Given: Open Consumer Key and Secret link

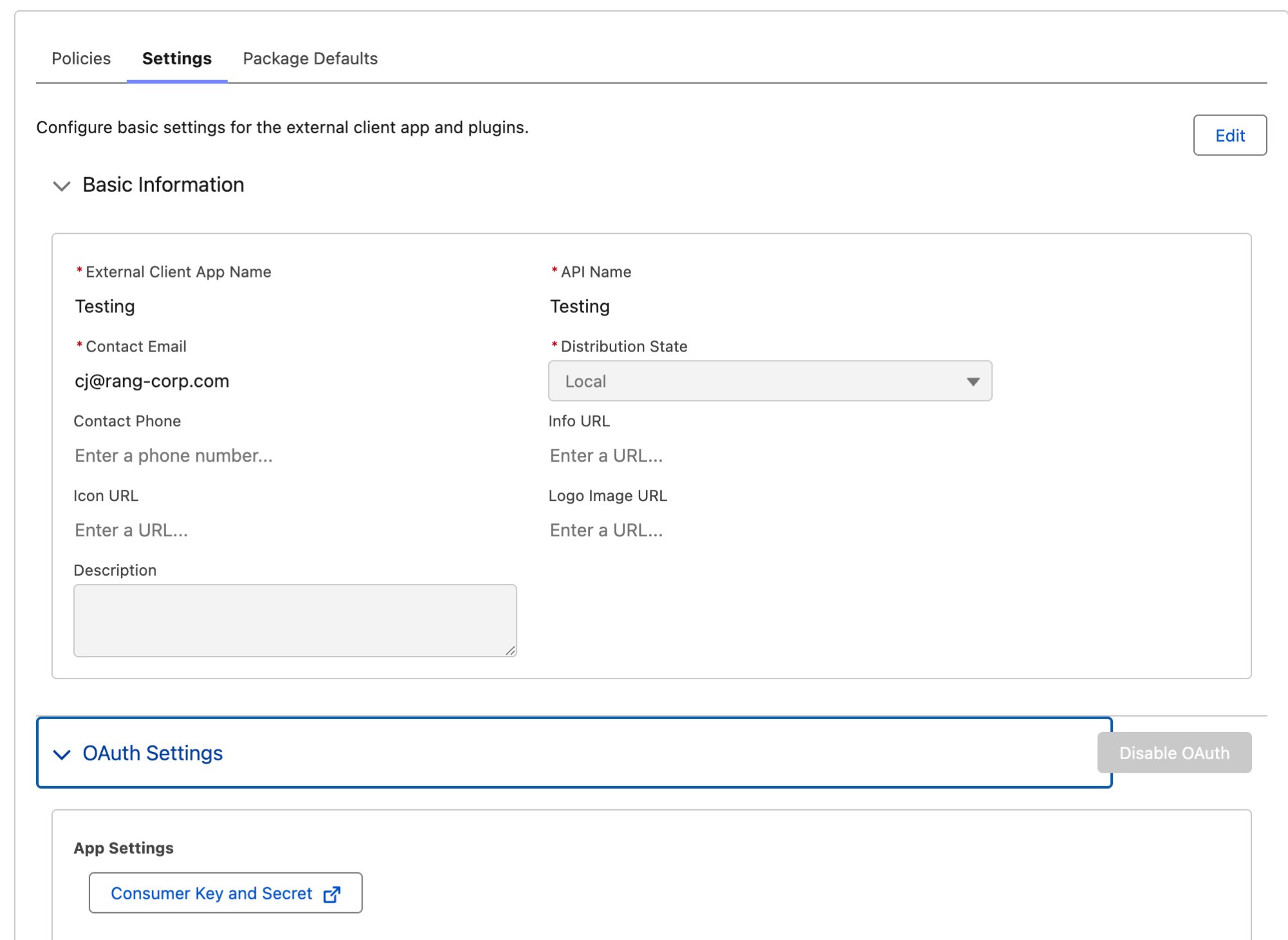Looking at the screenshot, I should 225,893.
